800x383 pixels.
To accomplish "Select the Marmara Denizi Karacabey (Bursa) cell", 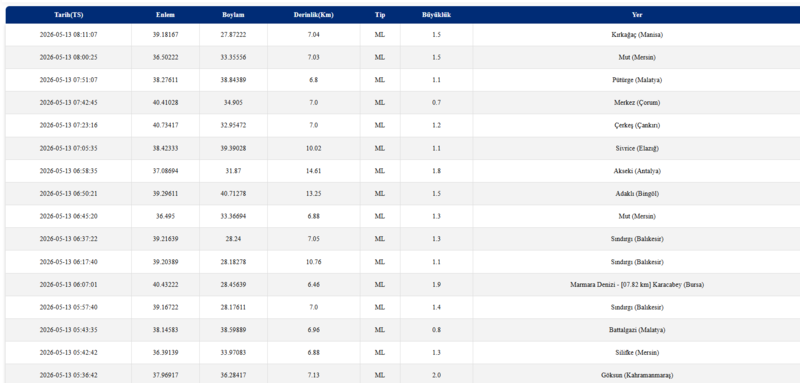I will 637,285.
